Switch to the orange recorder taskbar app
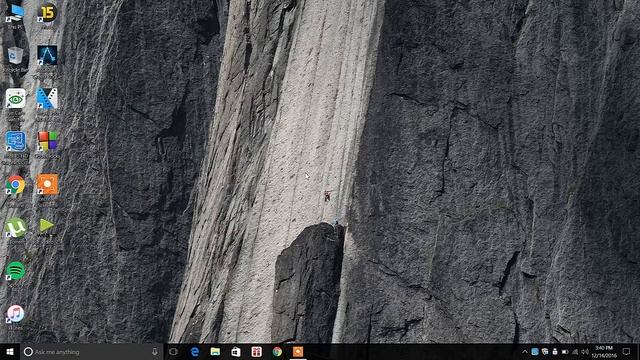Image resolution: width=640 pixels, height=360 pixels. click(x=298, y=352)
